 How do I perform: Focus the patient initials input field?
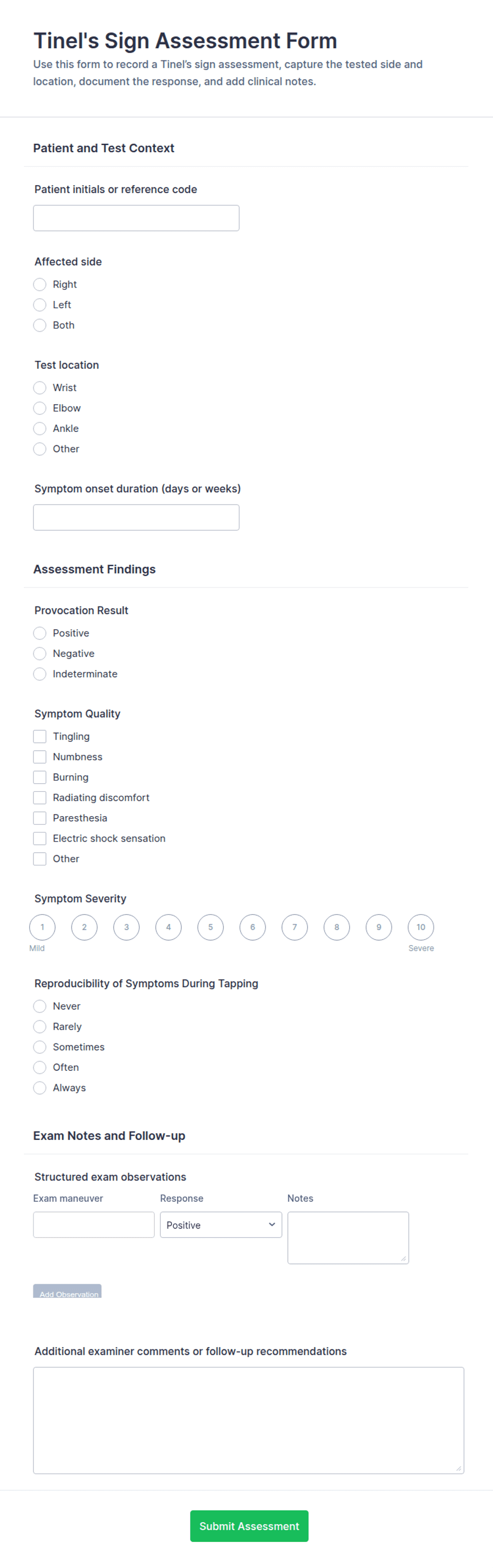point(136,218)
